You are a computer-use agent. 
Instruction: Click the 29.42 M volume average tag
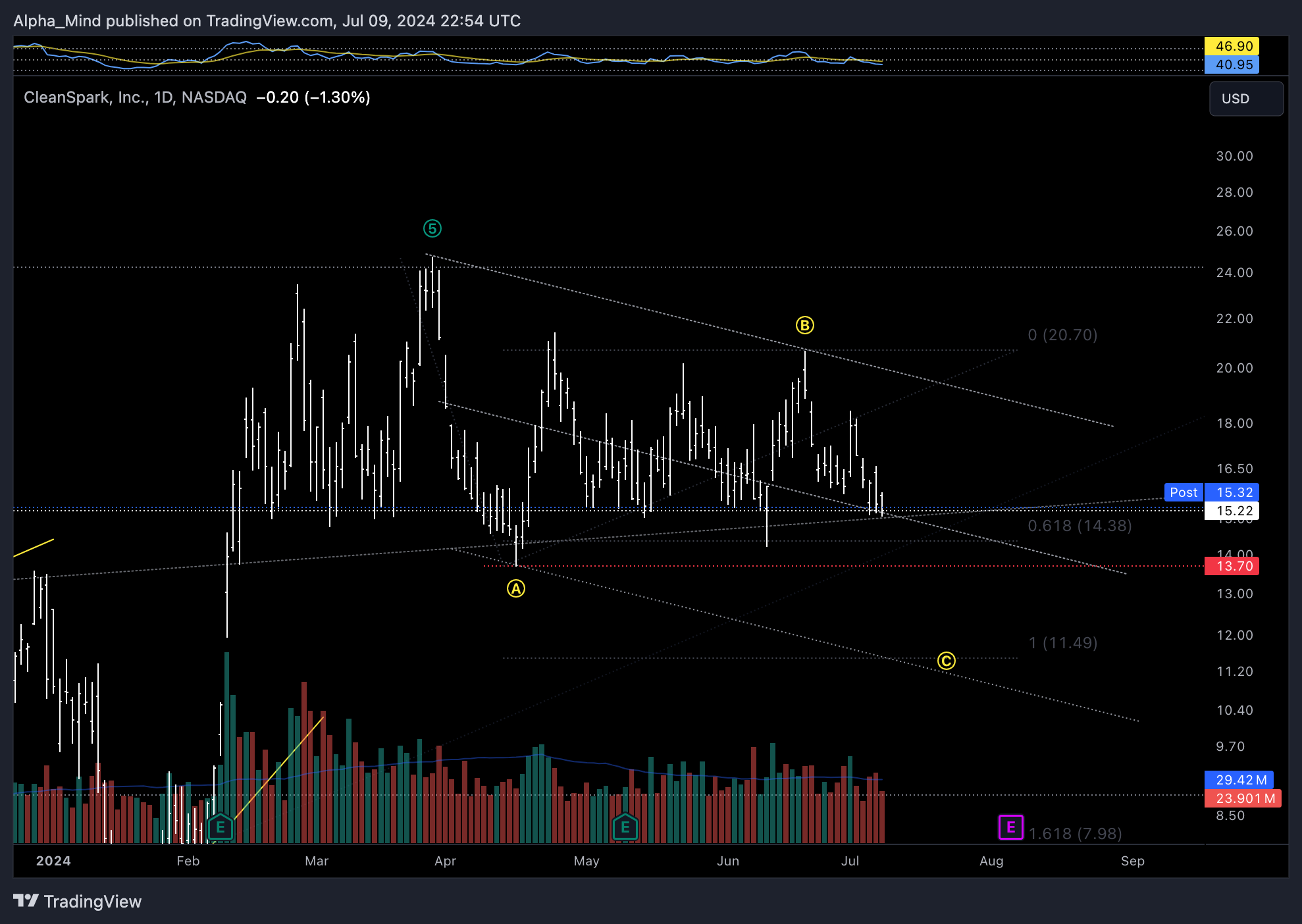(1239, 780)
